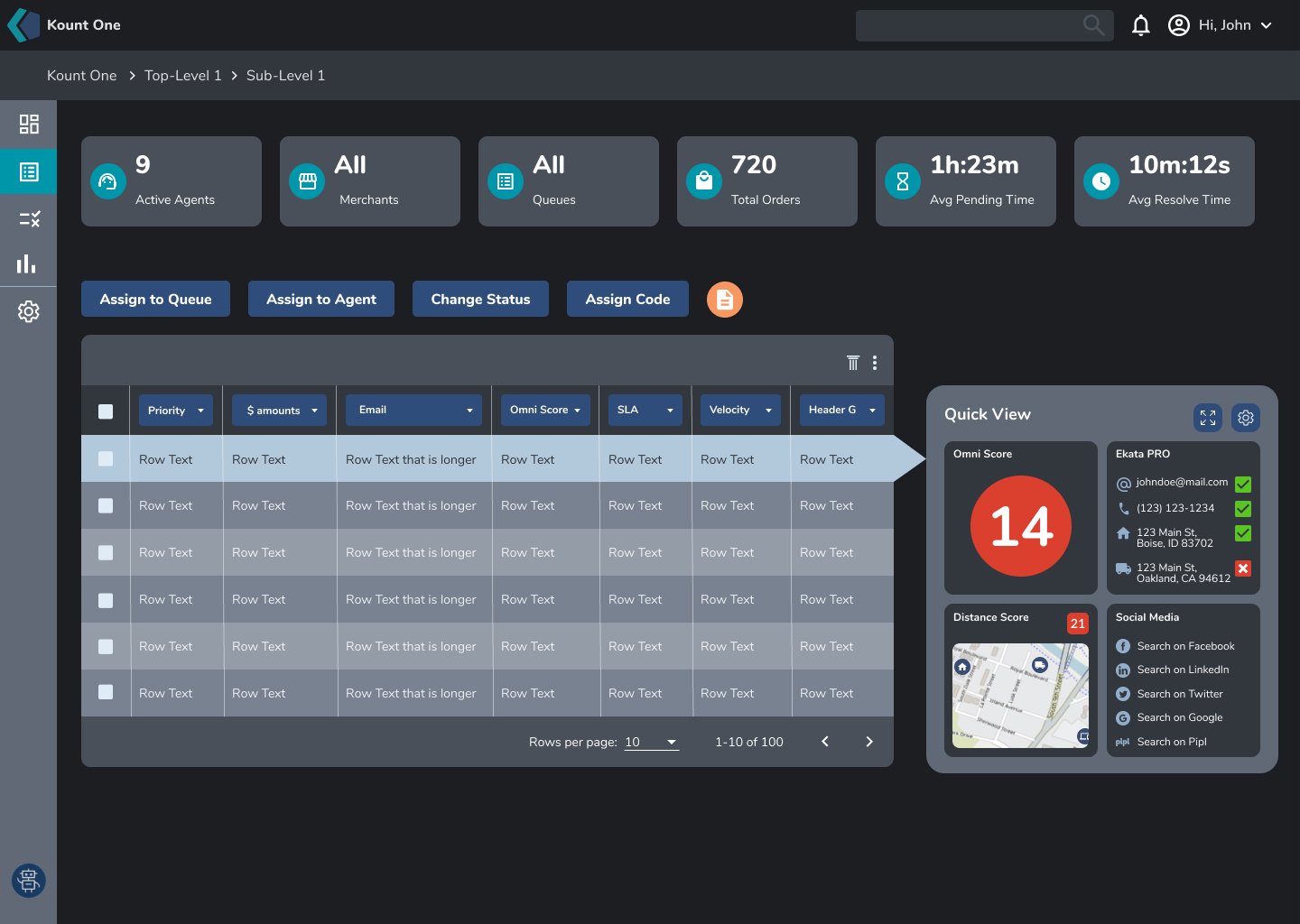Click the red Omni Score 14 circle
The height and width of the screenshot is (924, 1300).
pos(1021,526)
